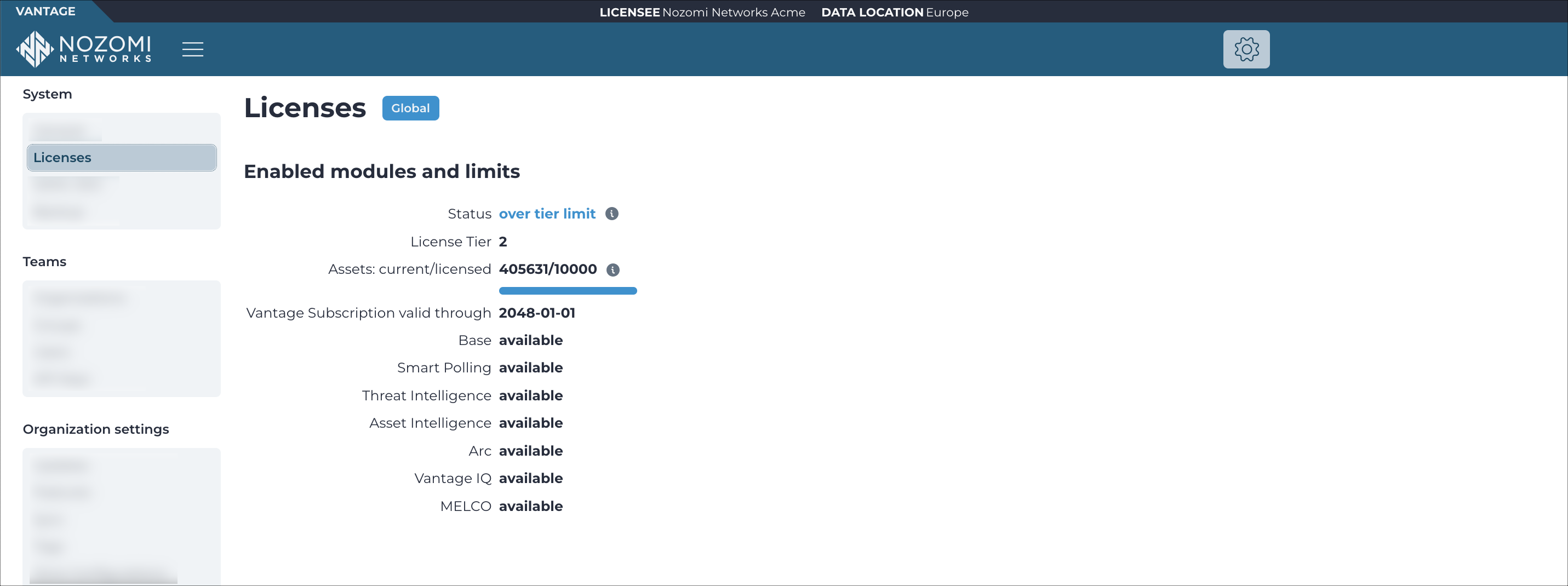Click the Global badge next to Licenses
The width and height of the screenshot is (1568, 586).
(x=410, y=108)
